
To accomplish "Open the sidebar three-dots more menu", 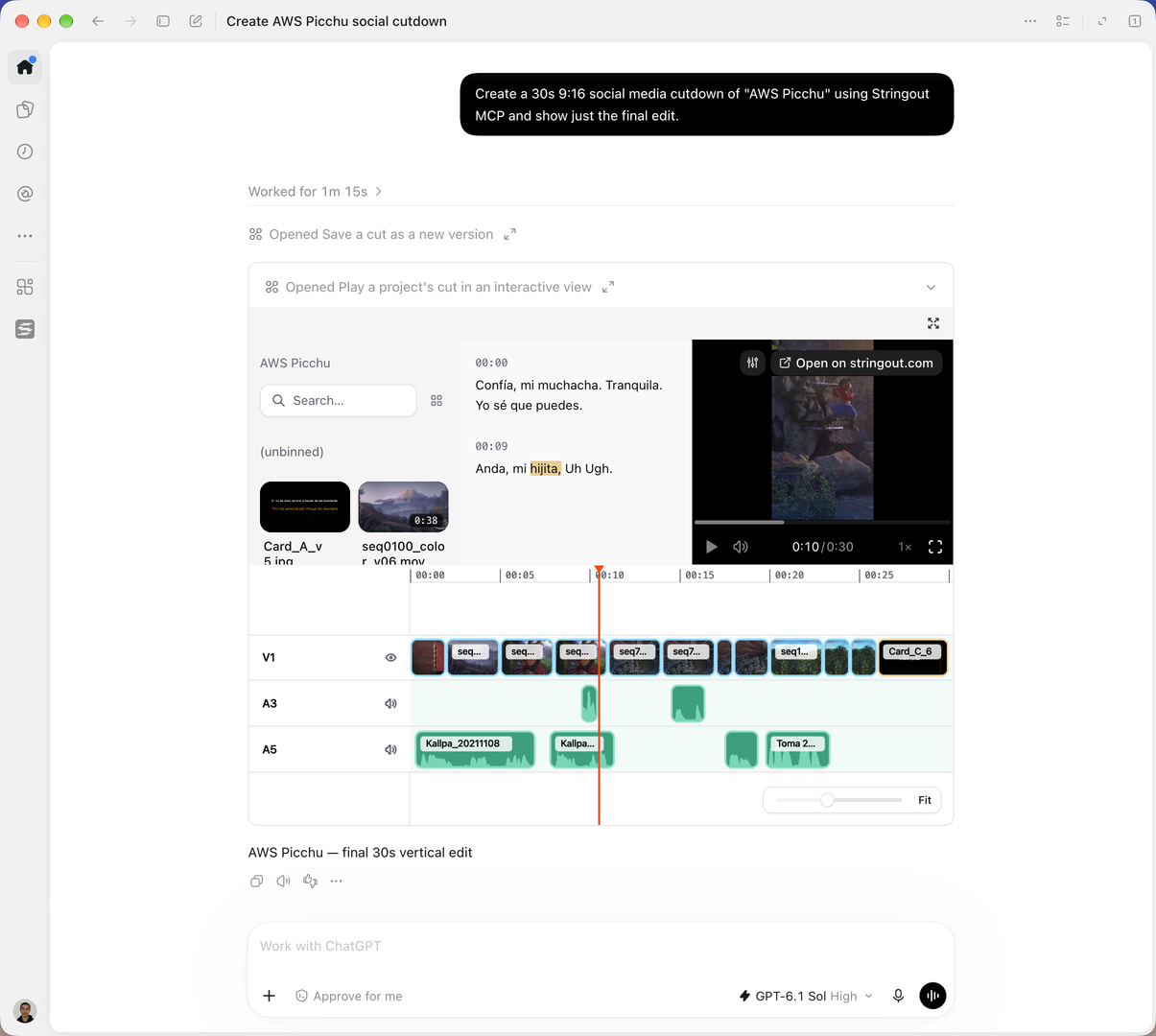I will (25, 236).
